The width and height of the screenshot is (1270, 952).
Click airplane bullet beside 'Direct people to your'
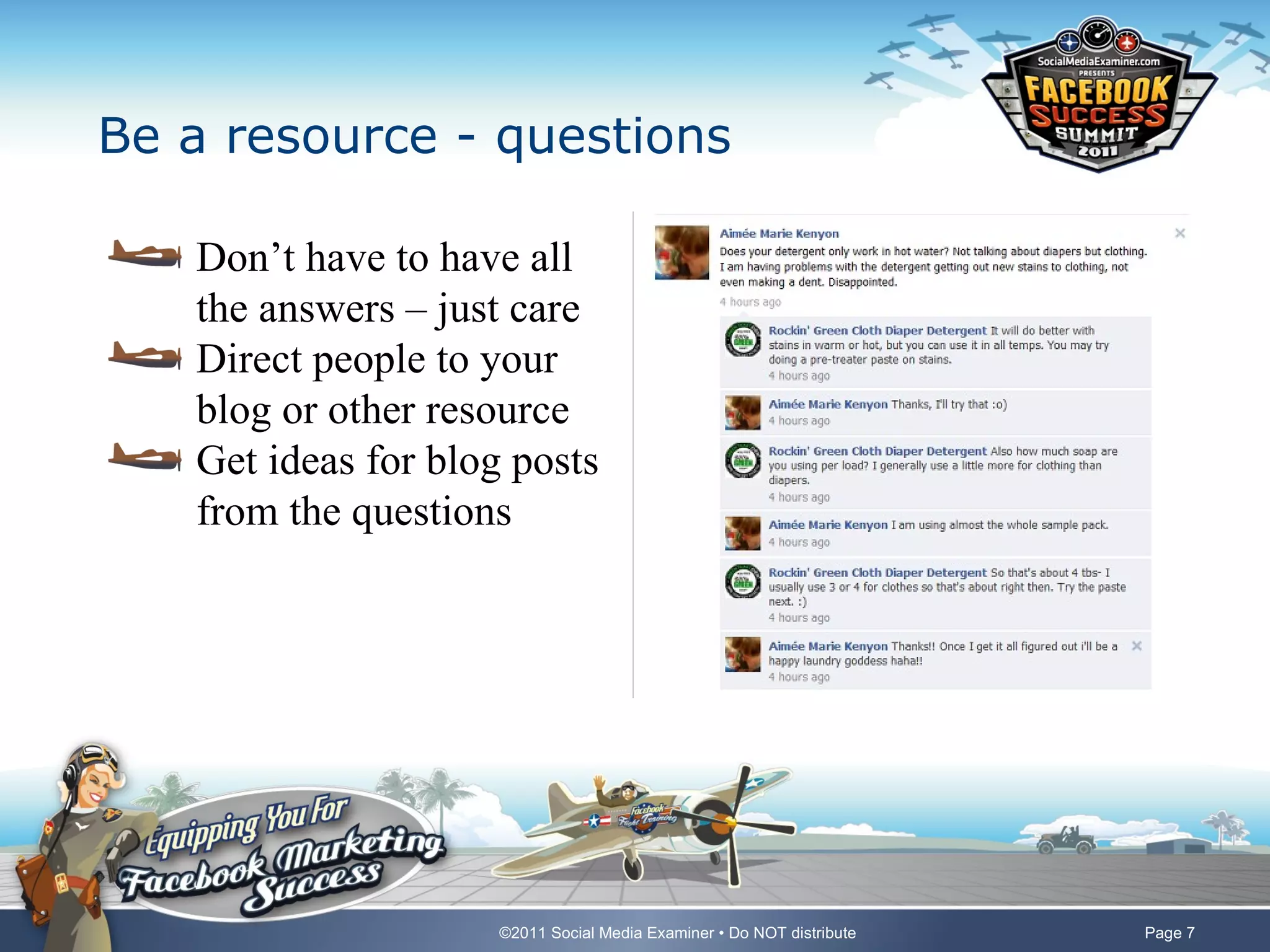point(145,355)
